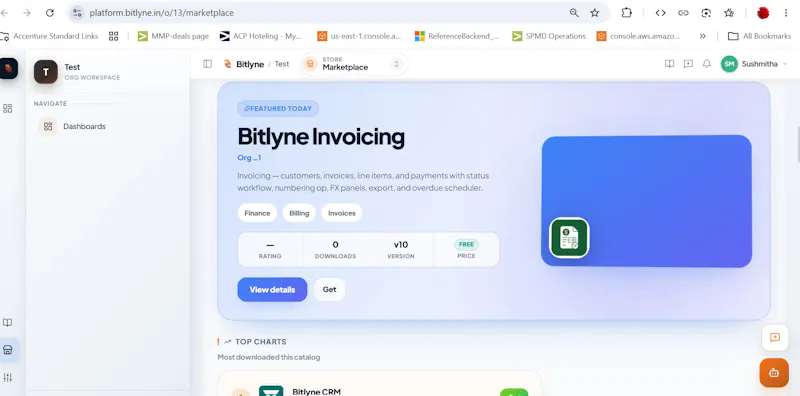Click the zoom magnifier in address bar

coord(574,13)
